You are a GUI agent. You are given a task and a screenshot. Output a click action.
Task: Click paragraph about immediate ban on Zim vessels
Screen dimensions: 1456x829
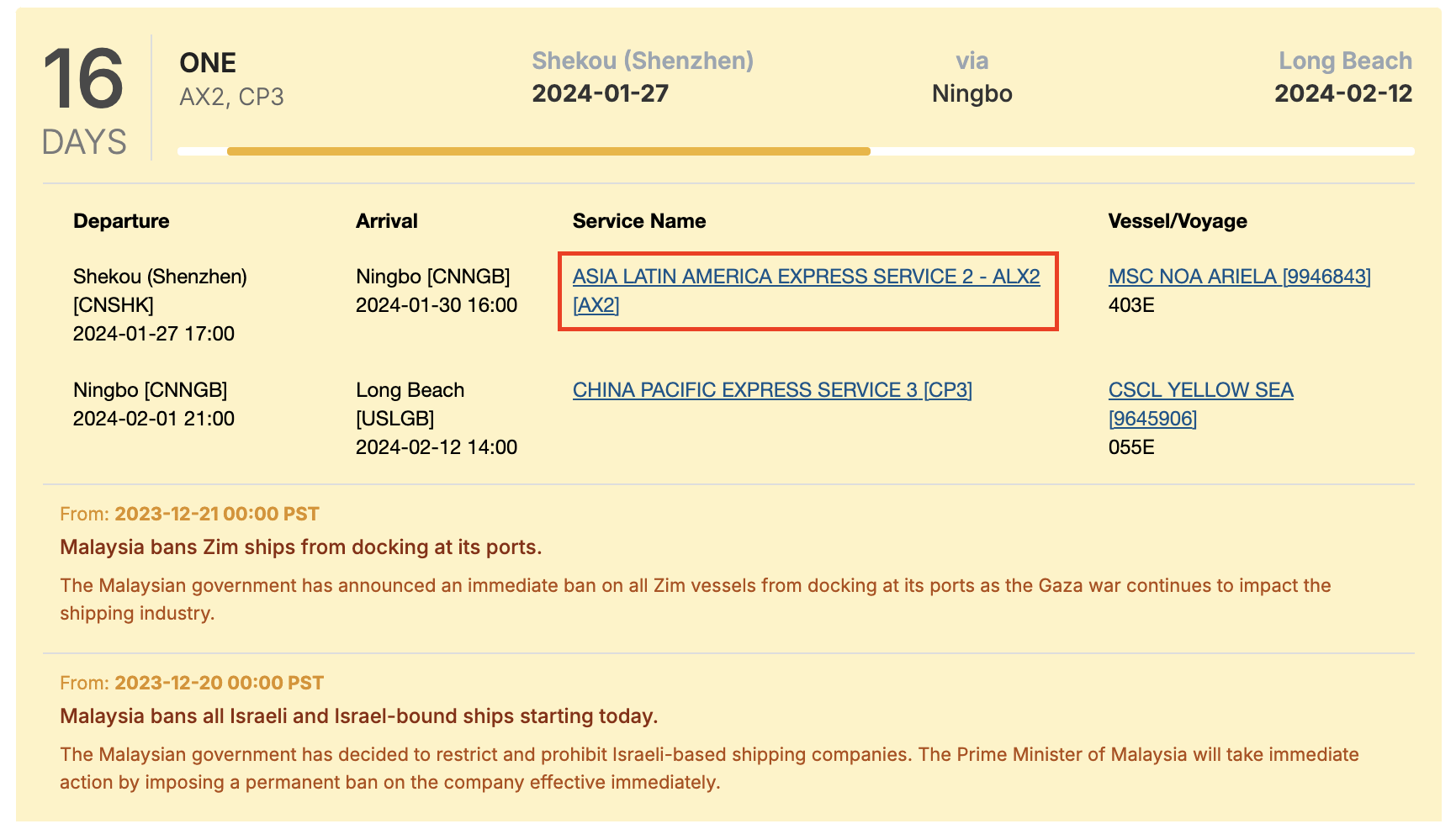click(695, 599)
